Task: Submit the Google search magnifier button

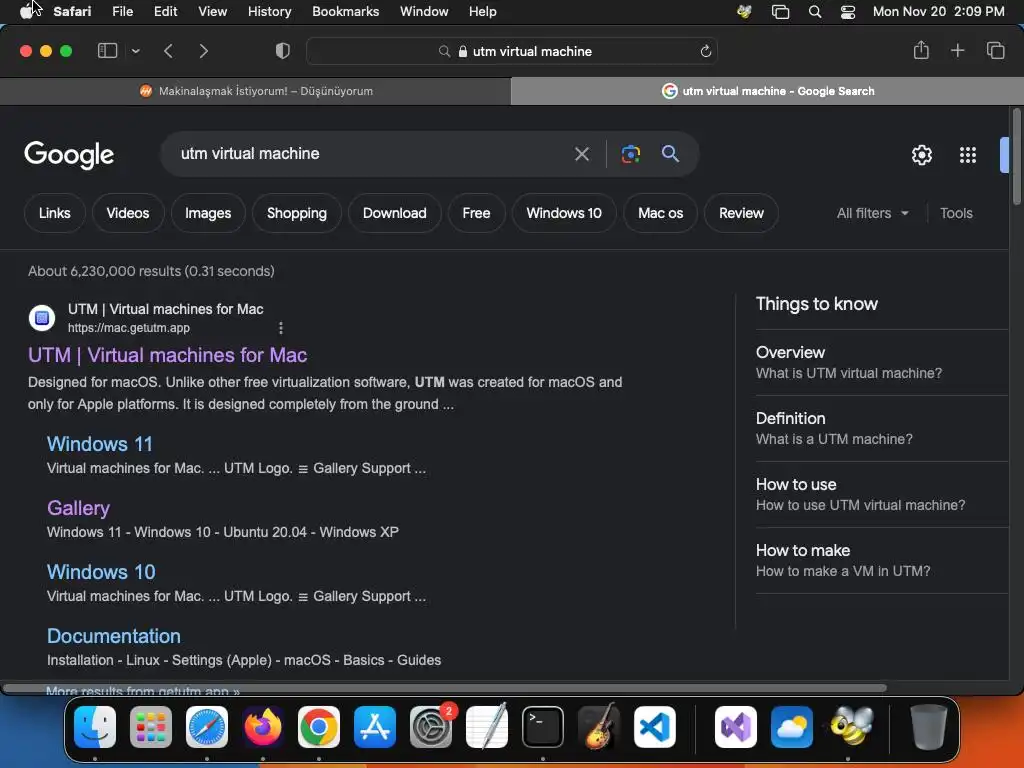Action: (670, 153)
